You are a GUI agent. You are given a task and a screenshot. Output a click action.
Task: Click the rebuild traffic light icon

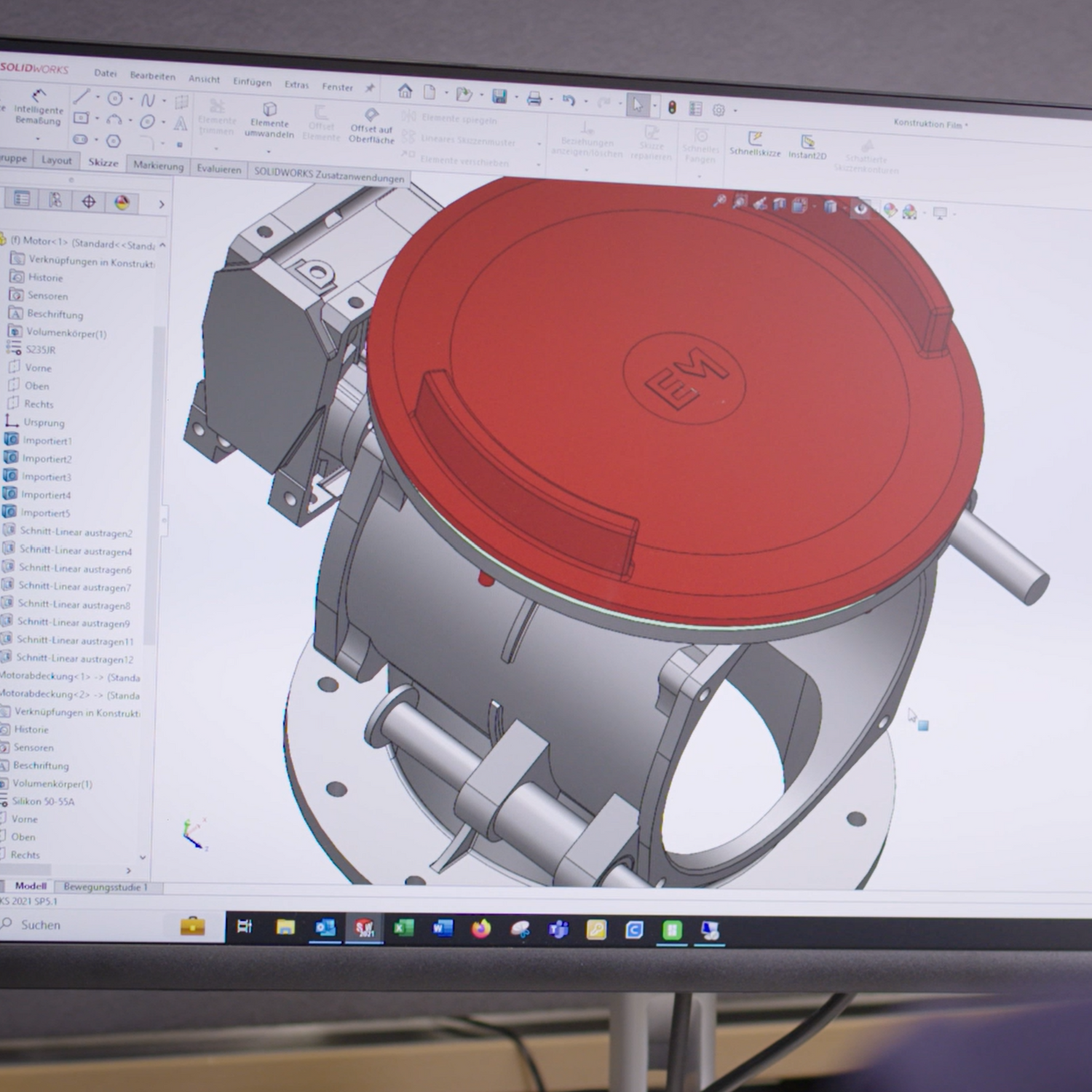pos(672,108)
